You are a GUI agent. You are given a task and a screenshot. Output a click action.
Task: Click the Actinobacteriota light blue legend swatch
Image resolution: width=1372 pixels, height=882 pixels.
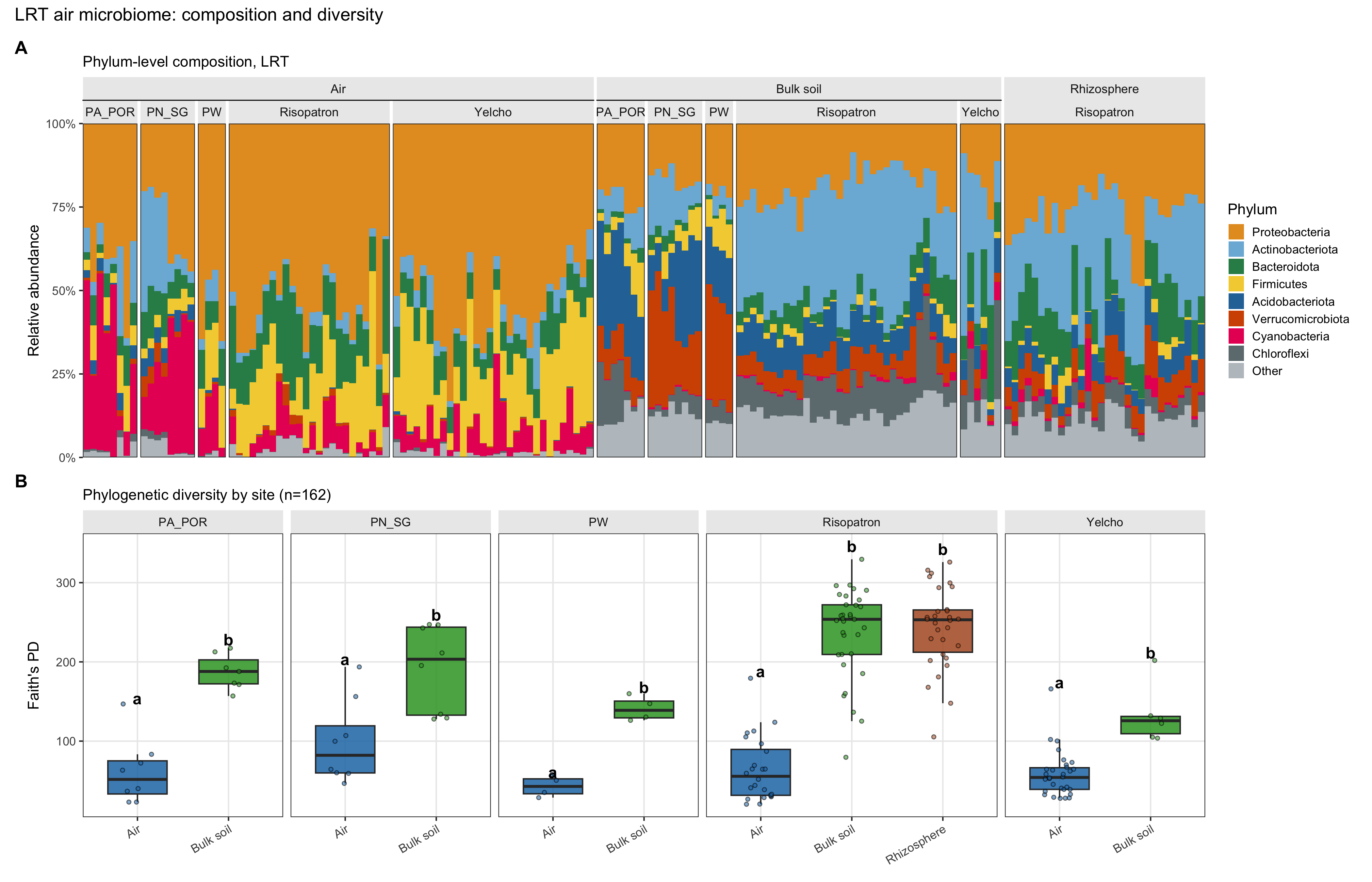(1236, 249)
